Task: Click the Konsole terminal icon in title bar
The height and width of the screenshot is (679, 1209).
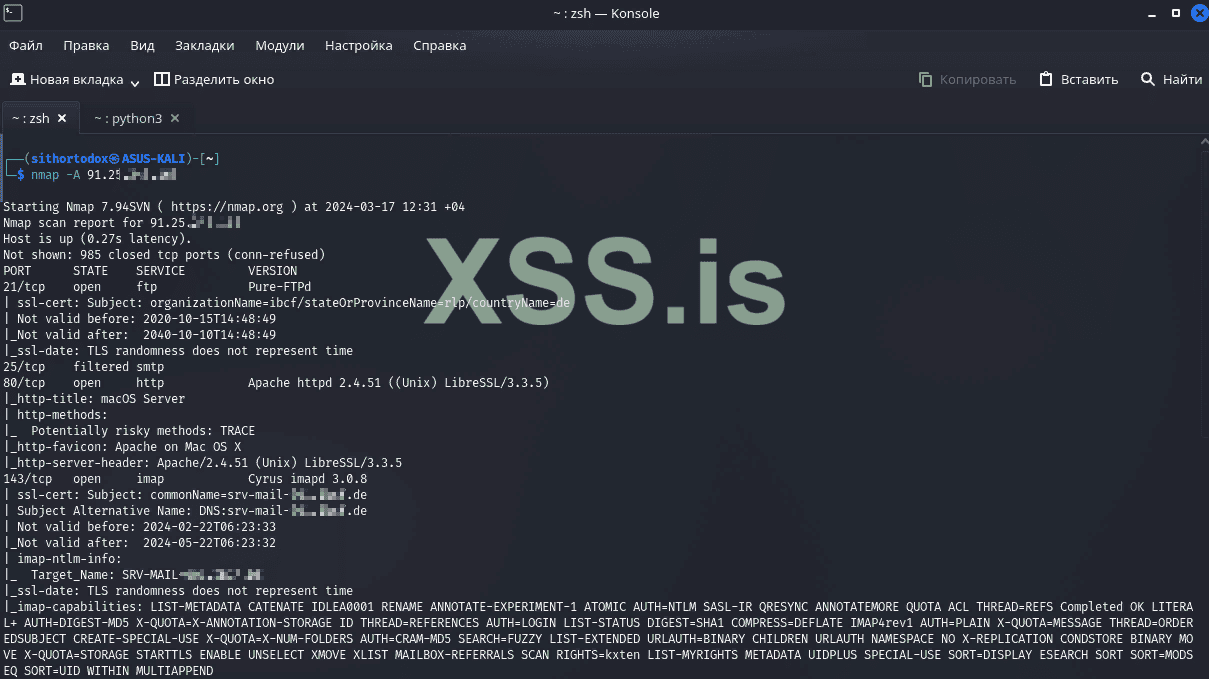Action: pyautogui.click(x=14, y=13)
